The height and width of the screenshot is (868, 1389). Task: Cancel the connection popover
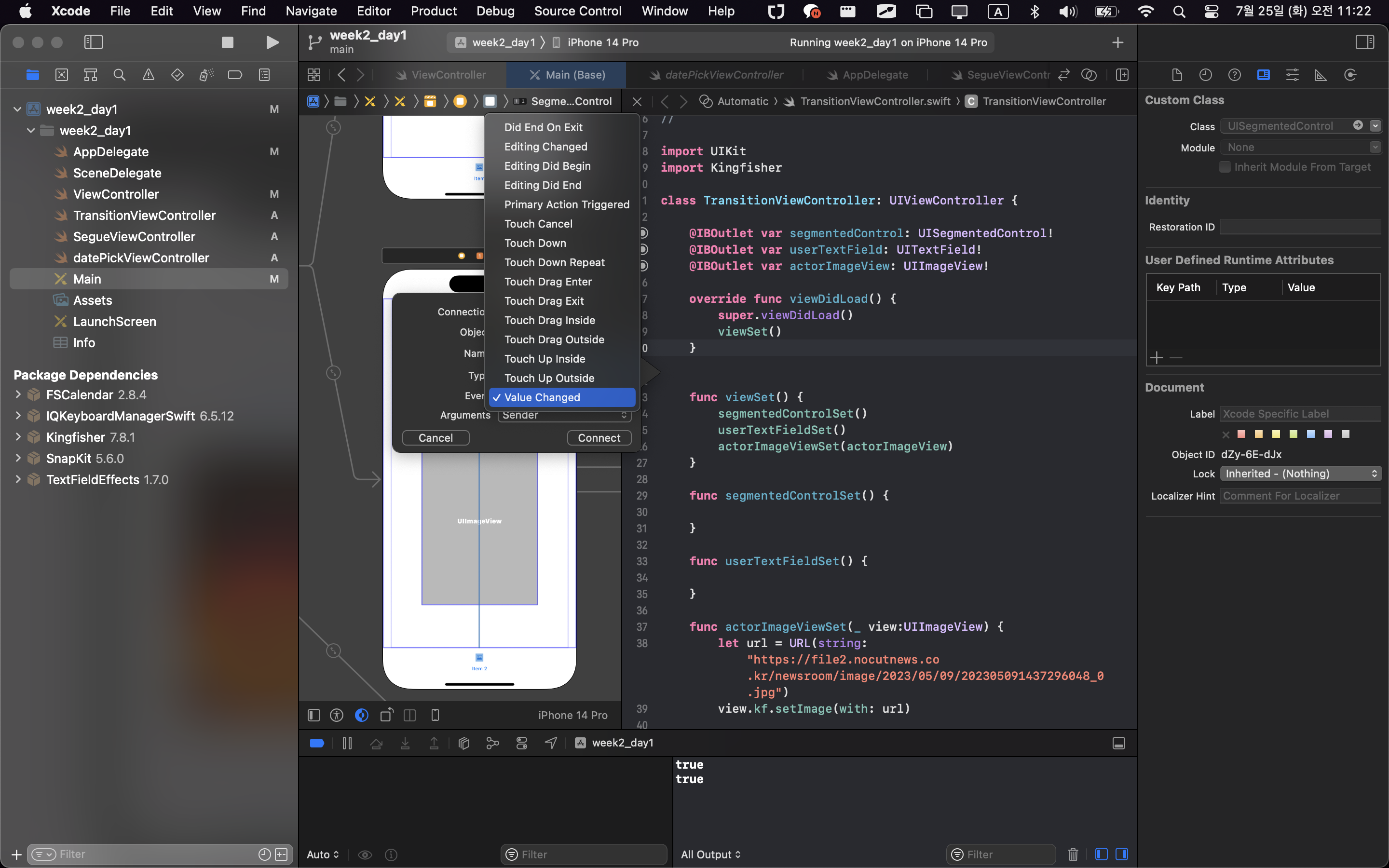tap(436, 437)
